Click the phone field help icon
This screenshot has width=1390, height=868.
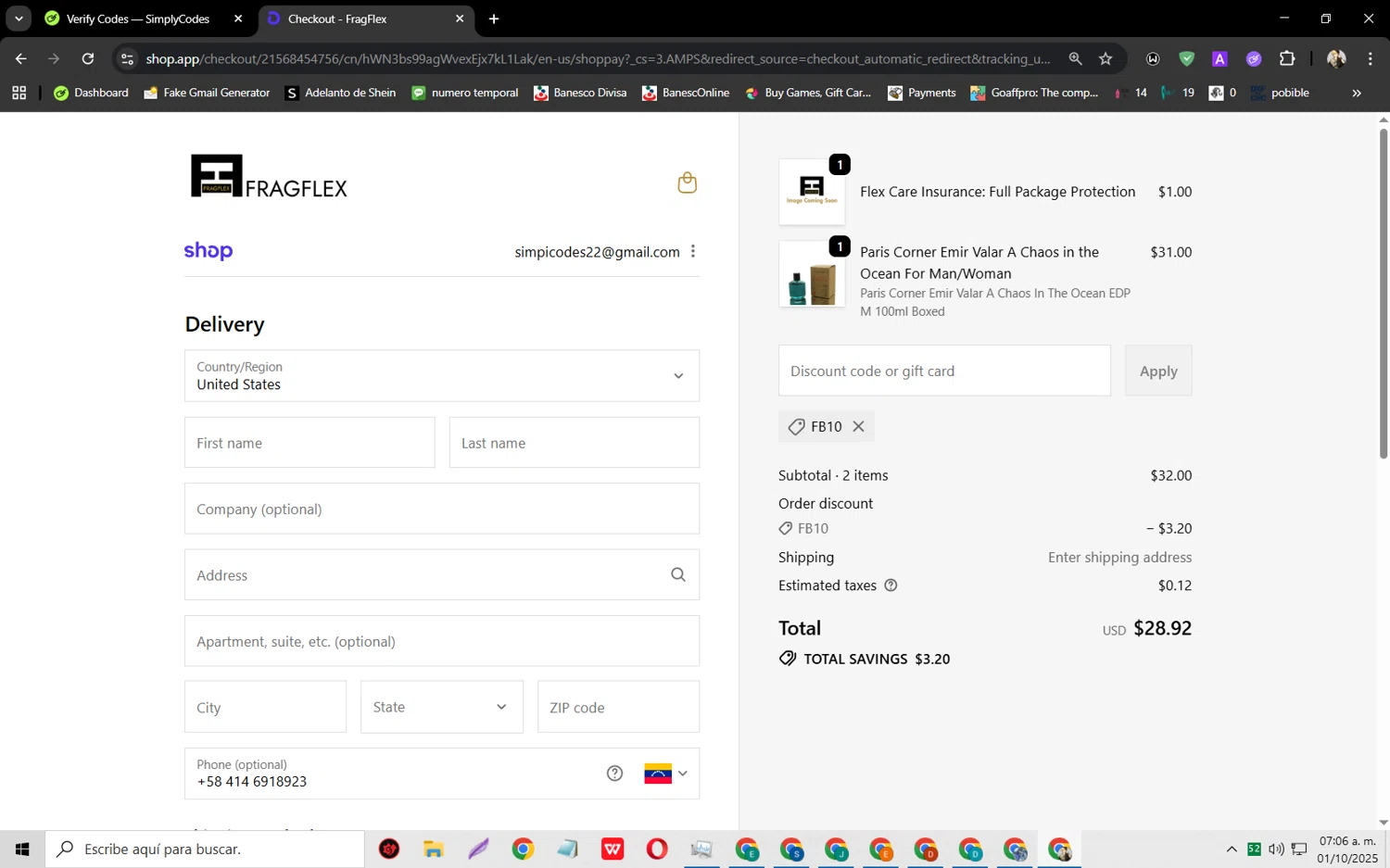click(614, 774)
